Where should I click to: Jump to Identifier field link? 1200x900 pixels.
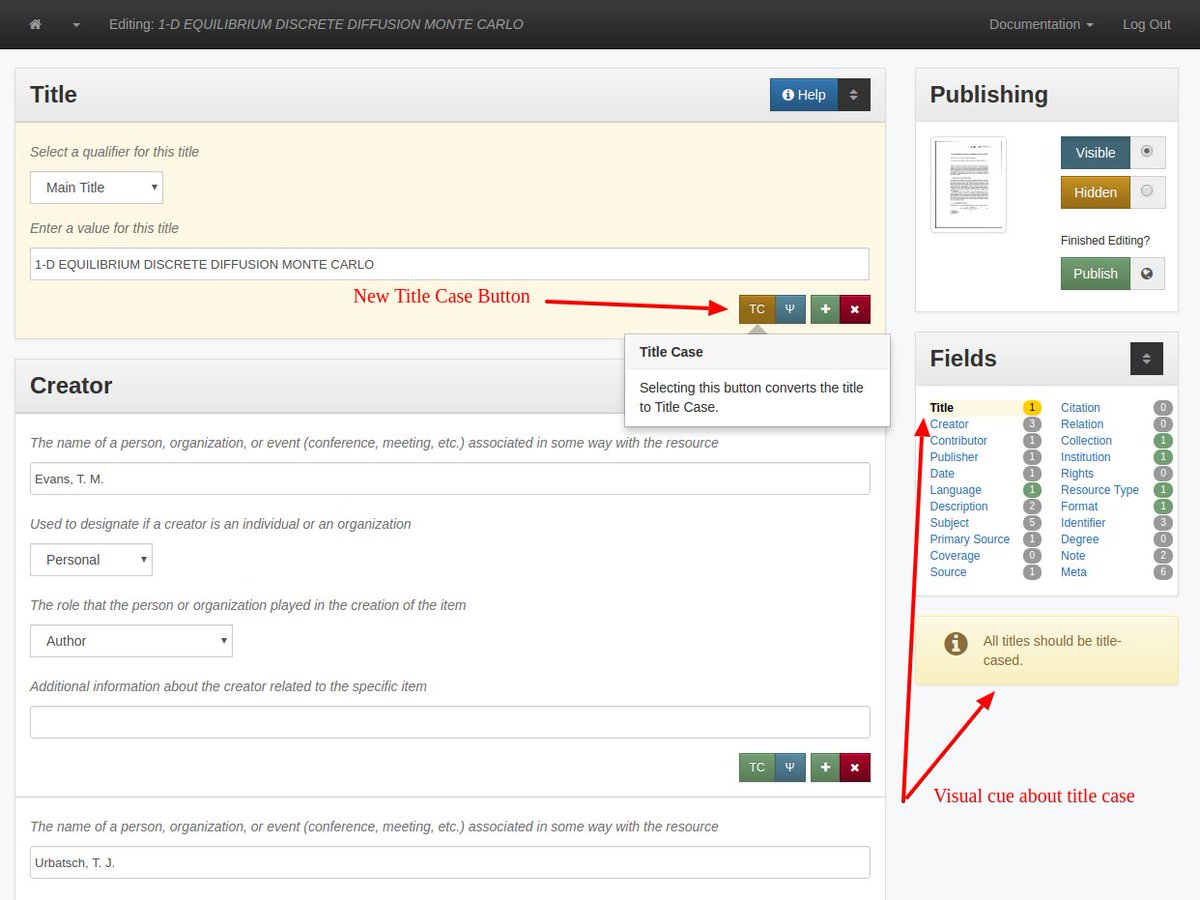tap(1083, 523)
